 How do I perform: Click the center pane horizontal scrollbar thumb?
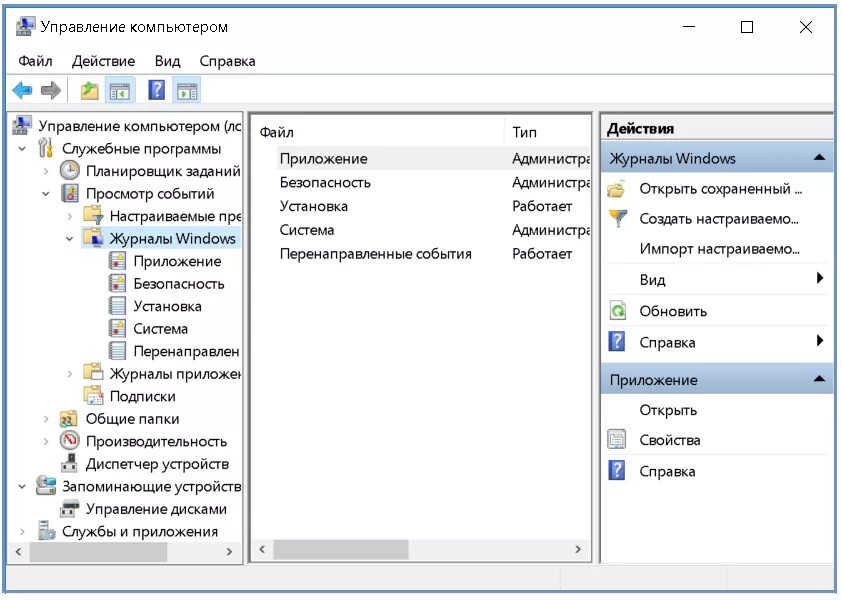click(x=340, y=549)
